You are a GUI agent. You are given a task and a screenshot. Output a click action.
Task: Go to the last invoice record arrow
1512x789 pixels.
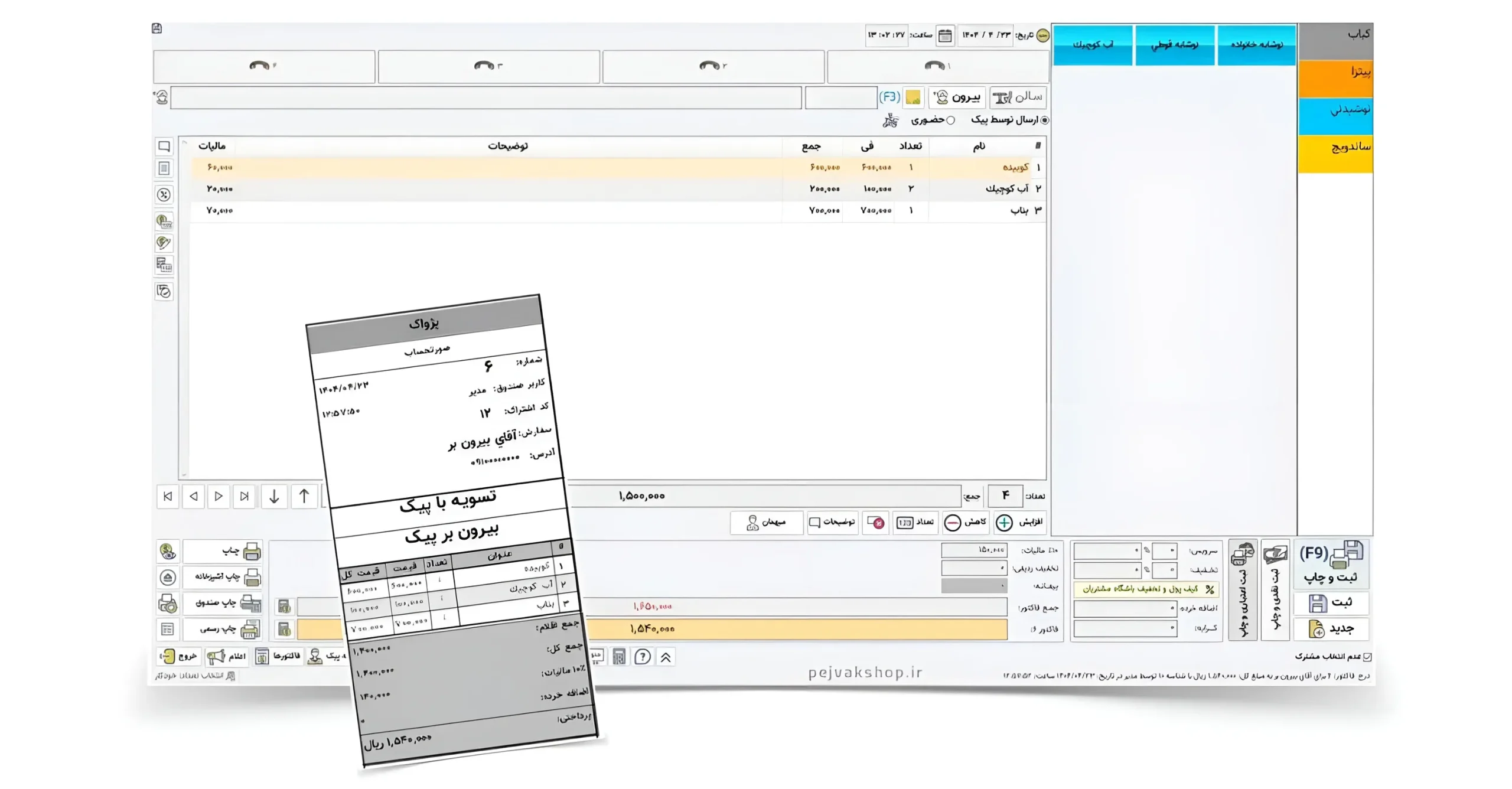[245, 496]
